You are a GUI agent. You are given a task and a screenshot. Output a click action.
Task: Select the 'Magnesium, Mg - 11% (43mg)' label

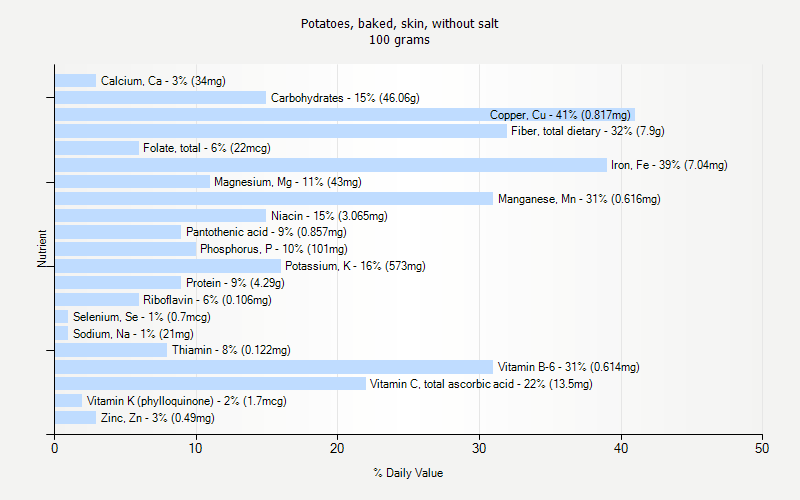[288, 182]
